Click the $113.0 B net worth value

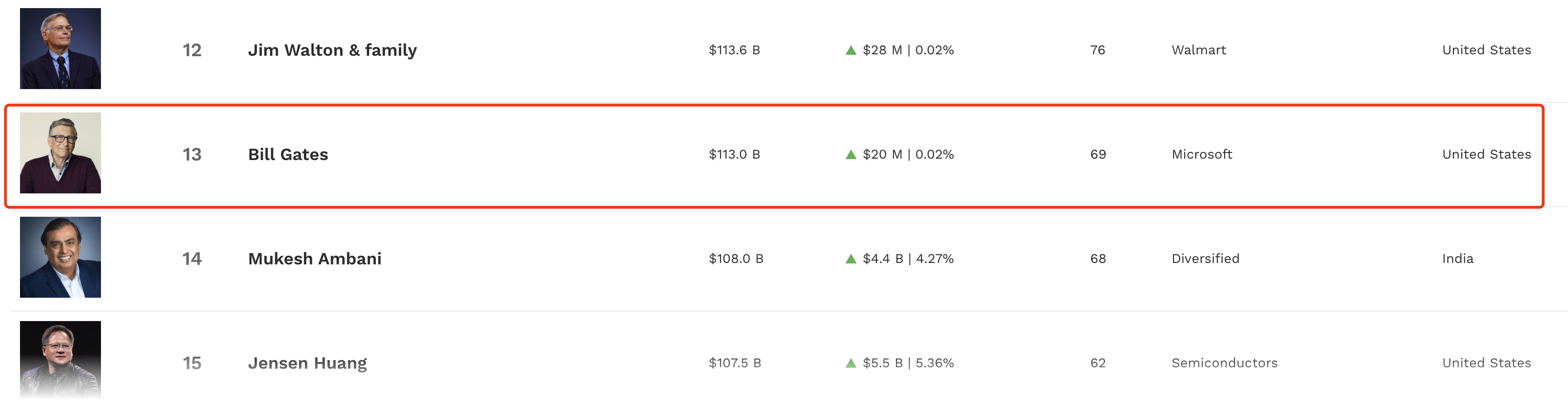(734, 155)
